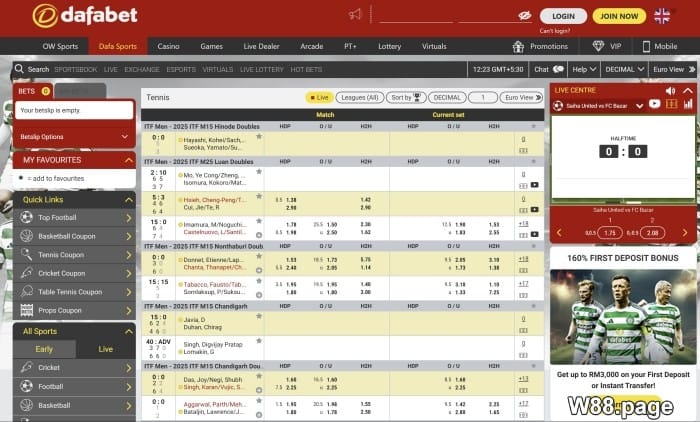This screenshot has width=700, height=422.
Task: Click the Table Tennis Coupon icon
Action: coord(26,292)
